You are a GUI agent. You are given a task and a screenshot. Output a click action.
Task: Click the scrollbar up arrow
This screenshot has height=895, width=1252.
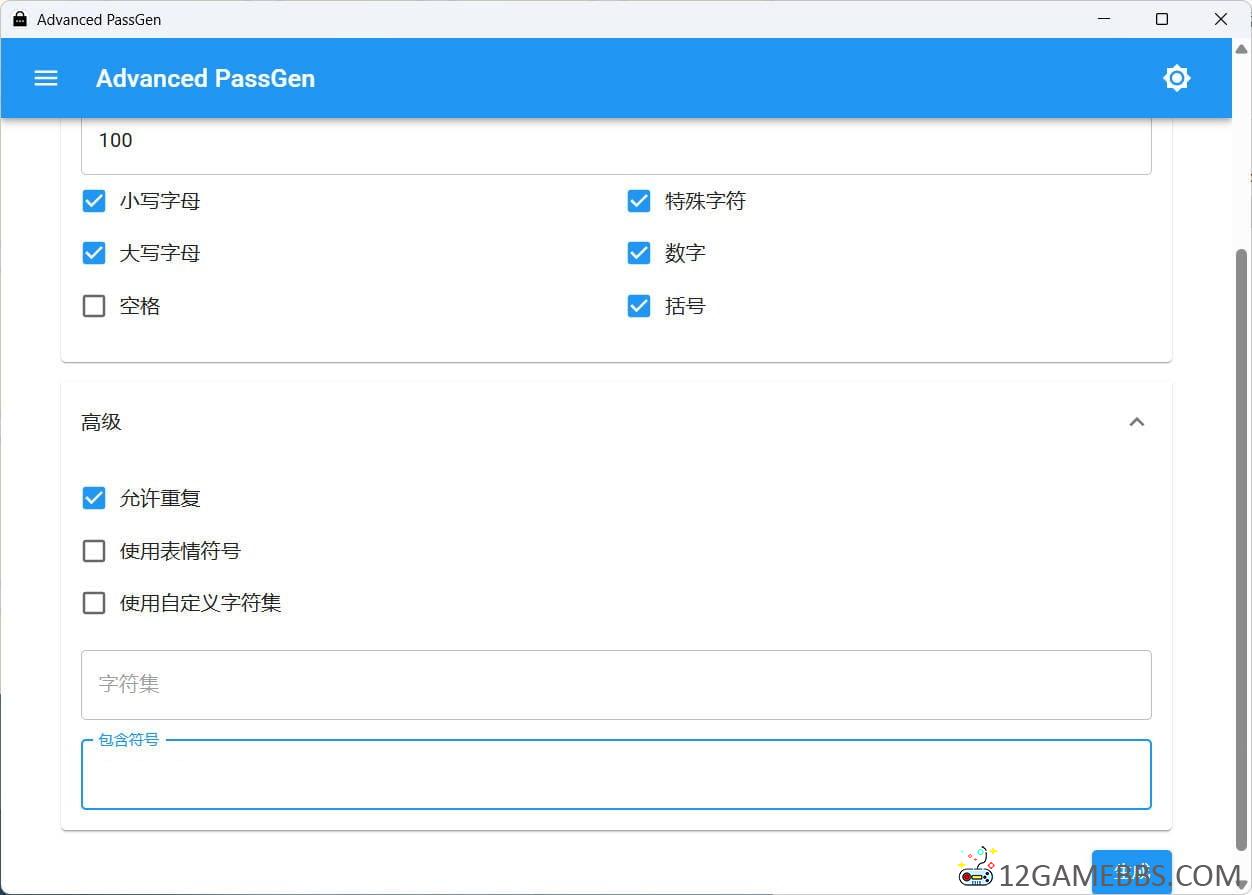pos(1241,48)
